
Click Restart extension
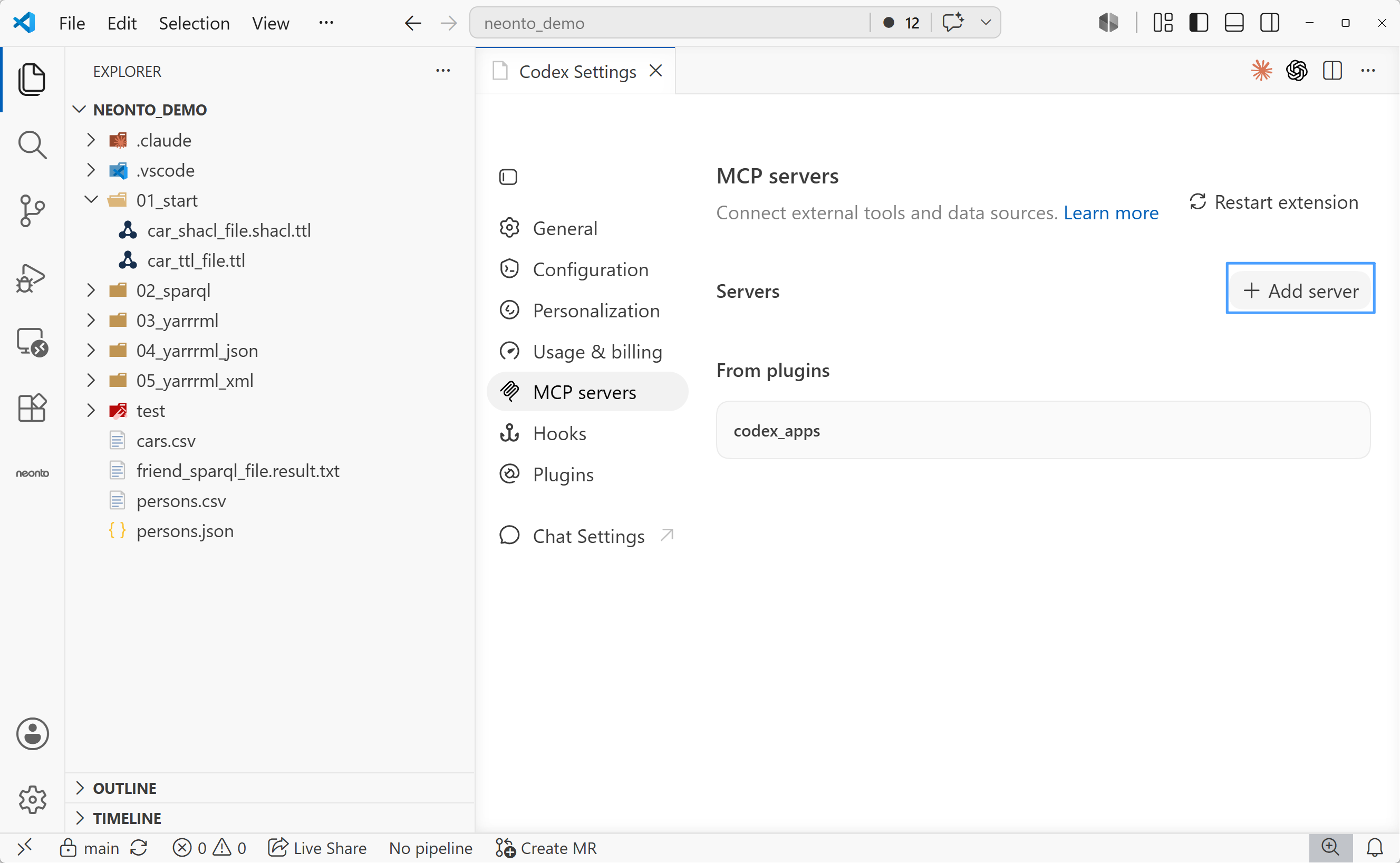point(1274,202)
